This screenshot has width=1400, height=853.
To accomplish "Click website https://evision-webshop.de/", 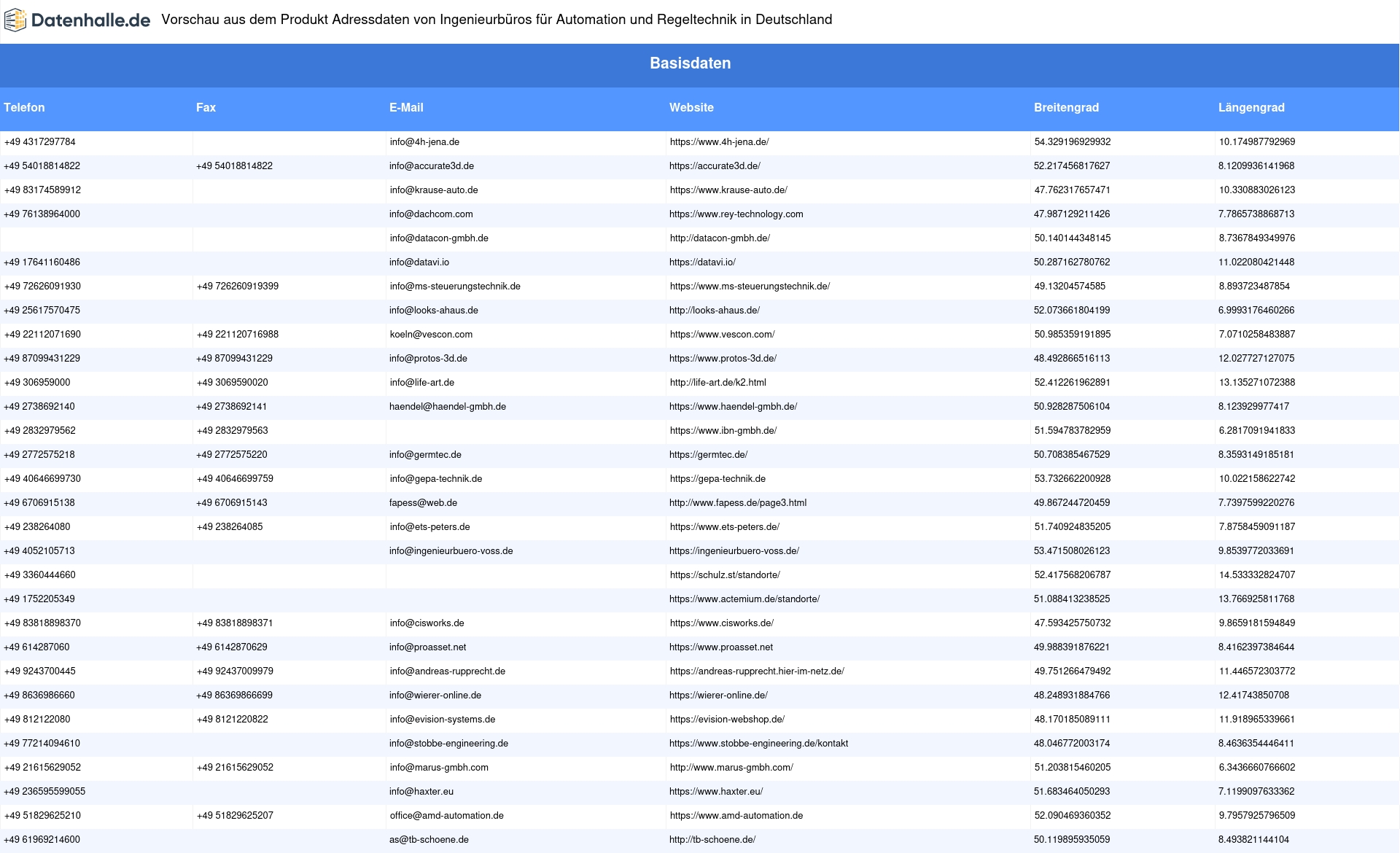I will (727, 720).
